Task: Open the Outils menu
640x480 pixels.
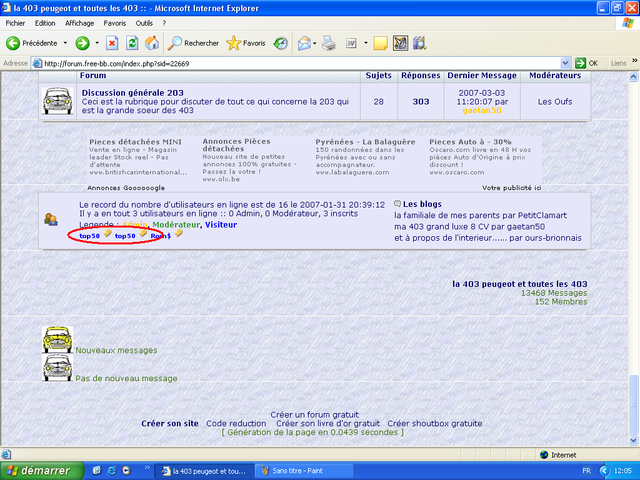Action: pyautogui.click(x=144, y=22)
